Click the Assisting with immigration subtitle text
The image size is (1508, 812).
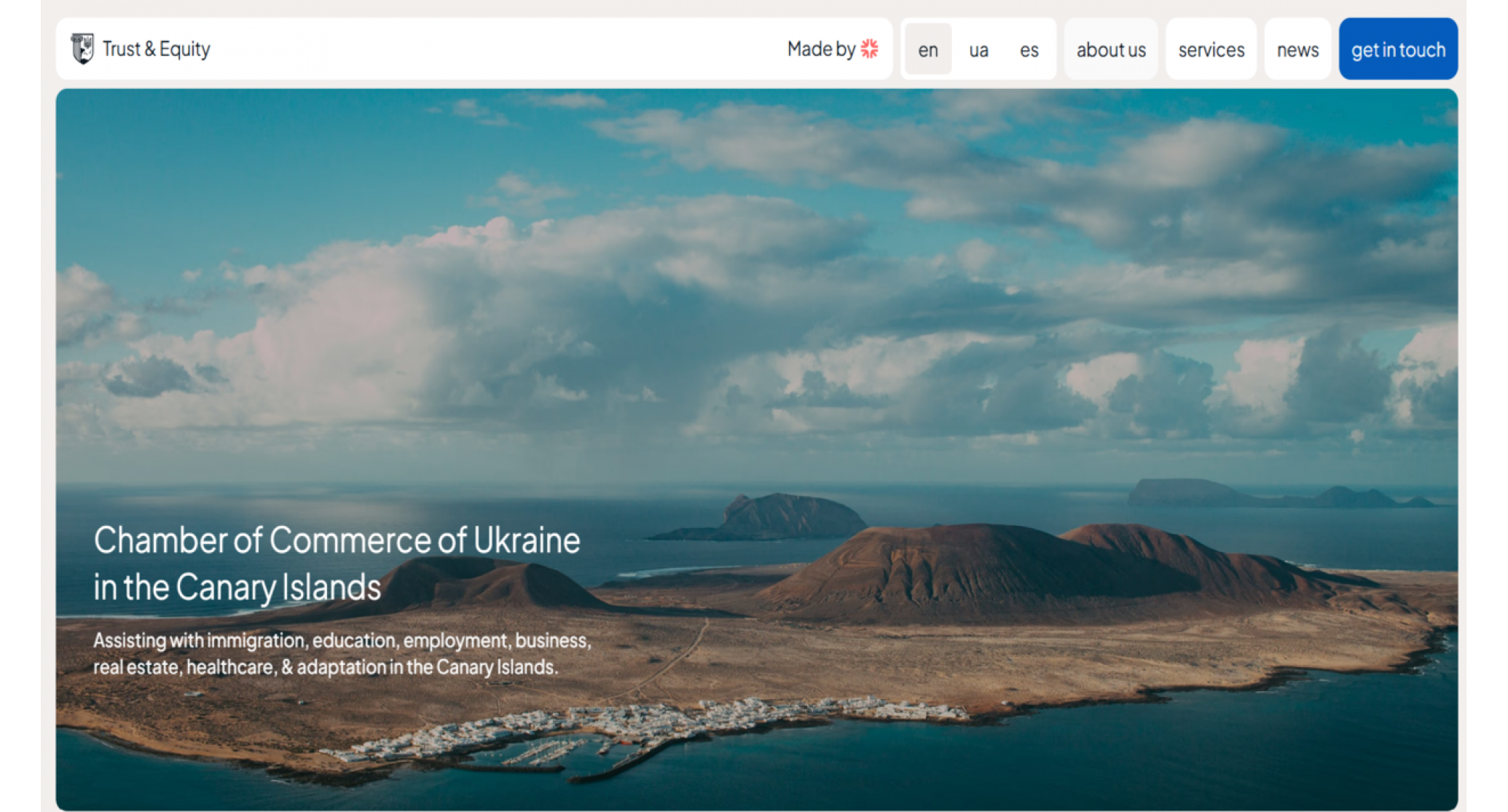[x=342, y=653]
